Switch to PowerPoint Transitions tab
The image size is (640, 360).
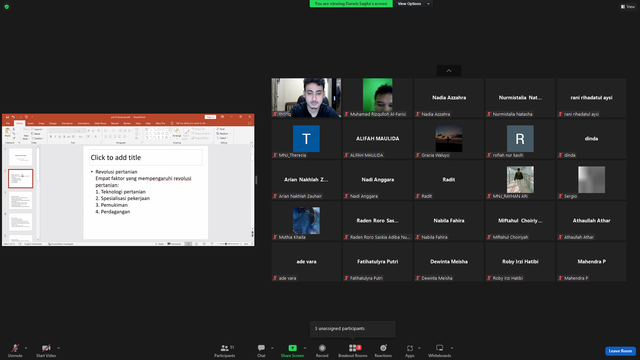point(67,123)
